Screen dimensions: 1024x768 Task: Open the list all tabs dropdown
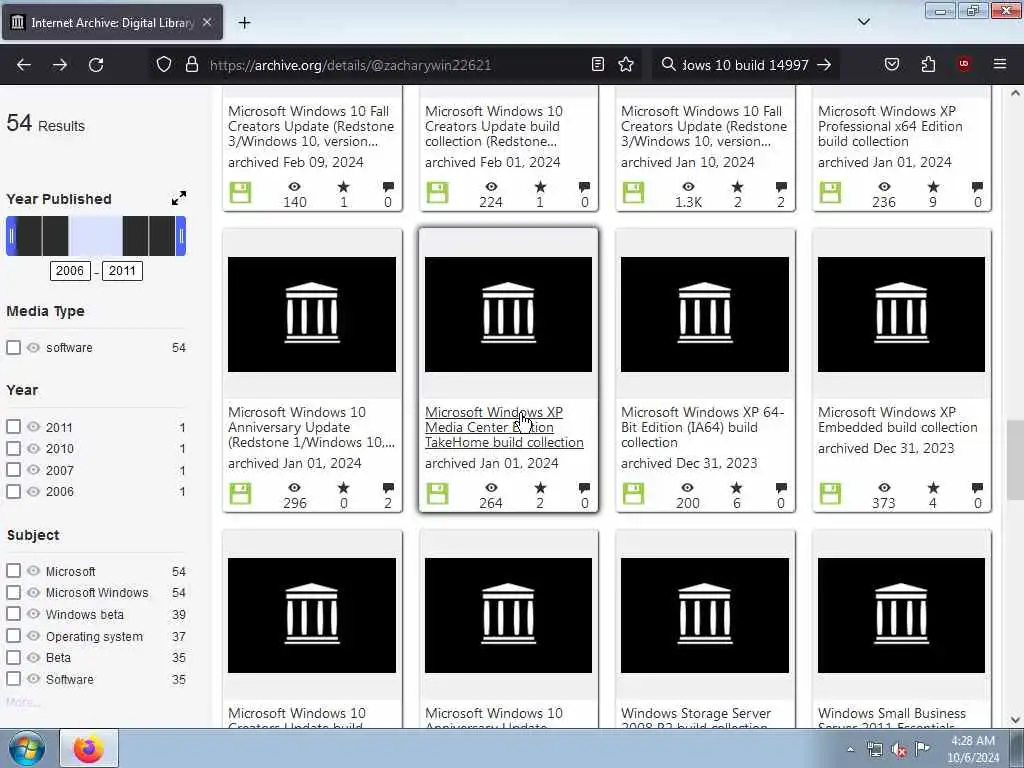864,22
